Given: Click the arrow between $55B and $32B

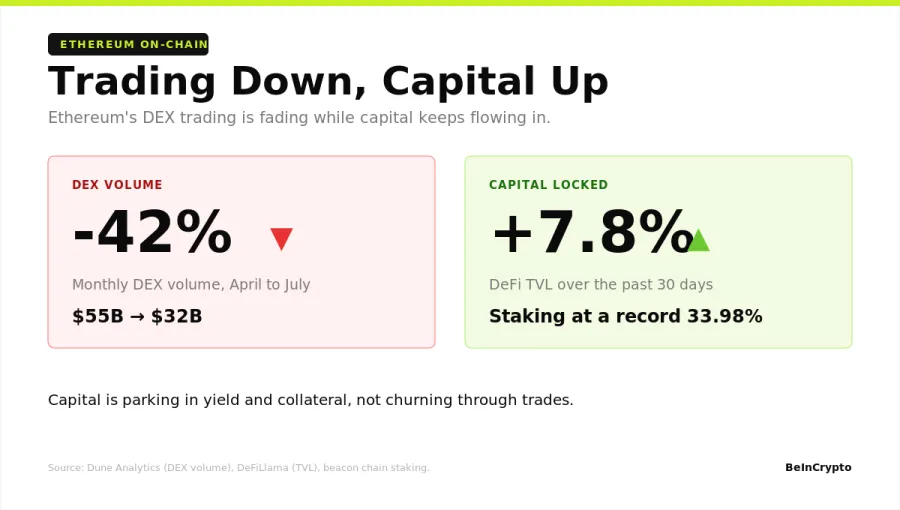Looking at the screenshot, I should [137, 317].
